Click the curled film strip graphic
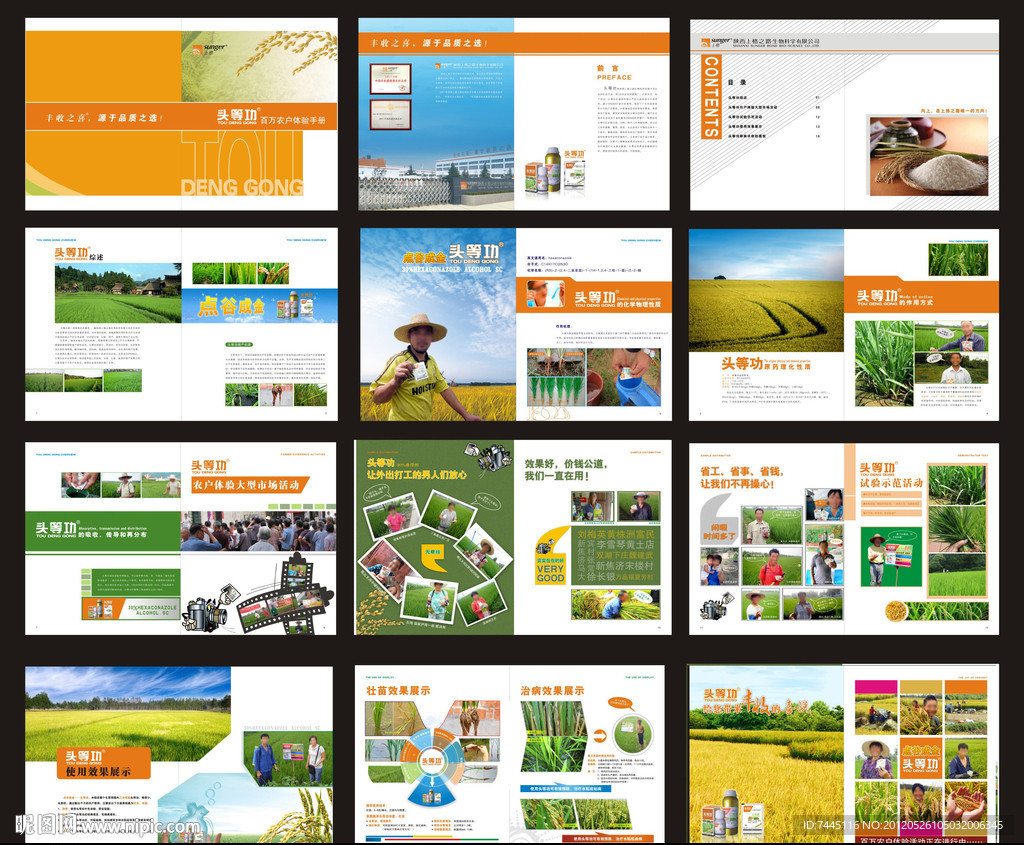 (287, 594)
